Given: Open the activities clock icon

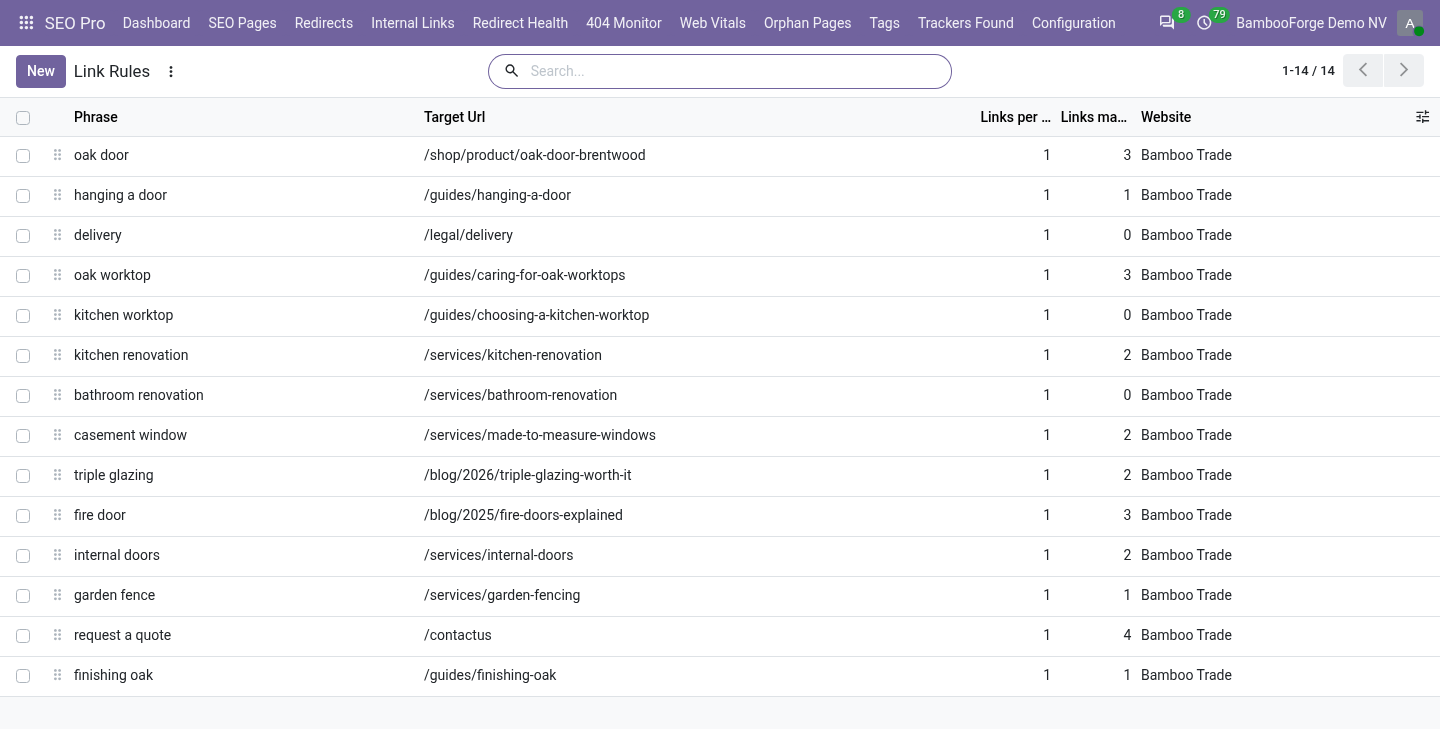Looking at the screenshot, I should coord(1204,23).
